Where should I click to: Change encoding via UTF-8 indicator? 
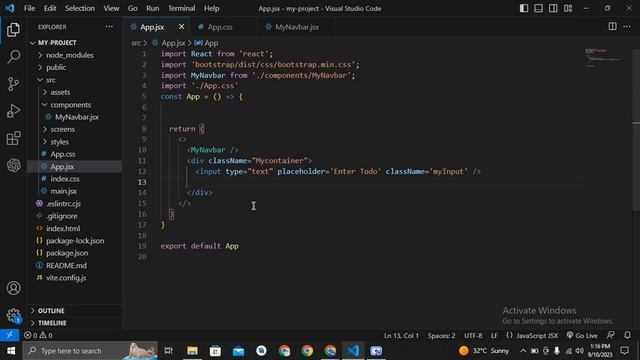pos(473,336)
